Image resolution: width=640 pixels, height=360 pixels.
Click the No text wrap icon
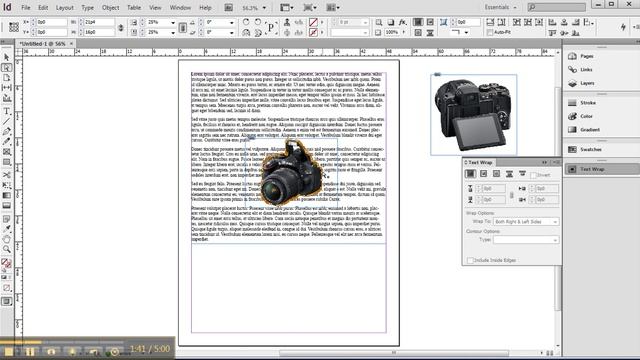(471, 174)
